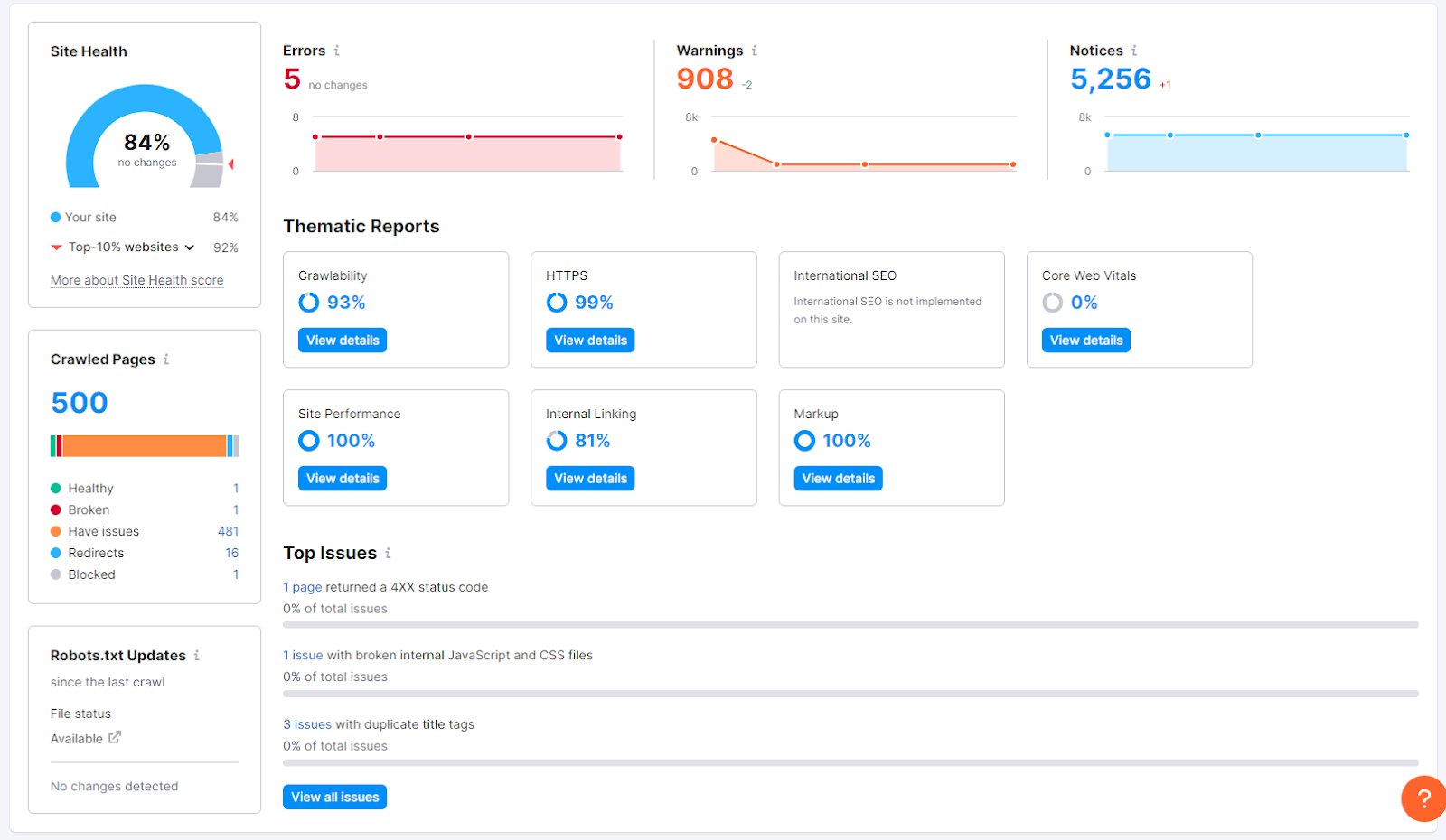Open the Crawled Pages info tooltip icon
1446x840 pixels.
[x=166, y=359]
